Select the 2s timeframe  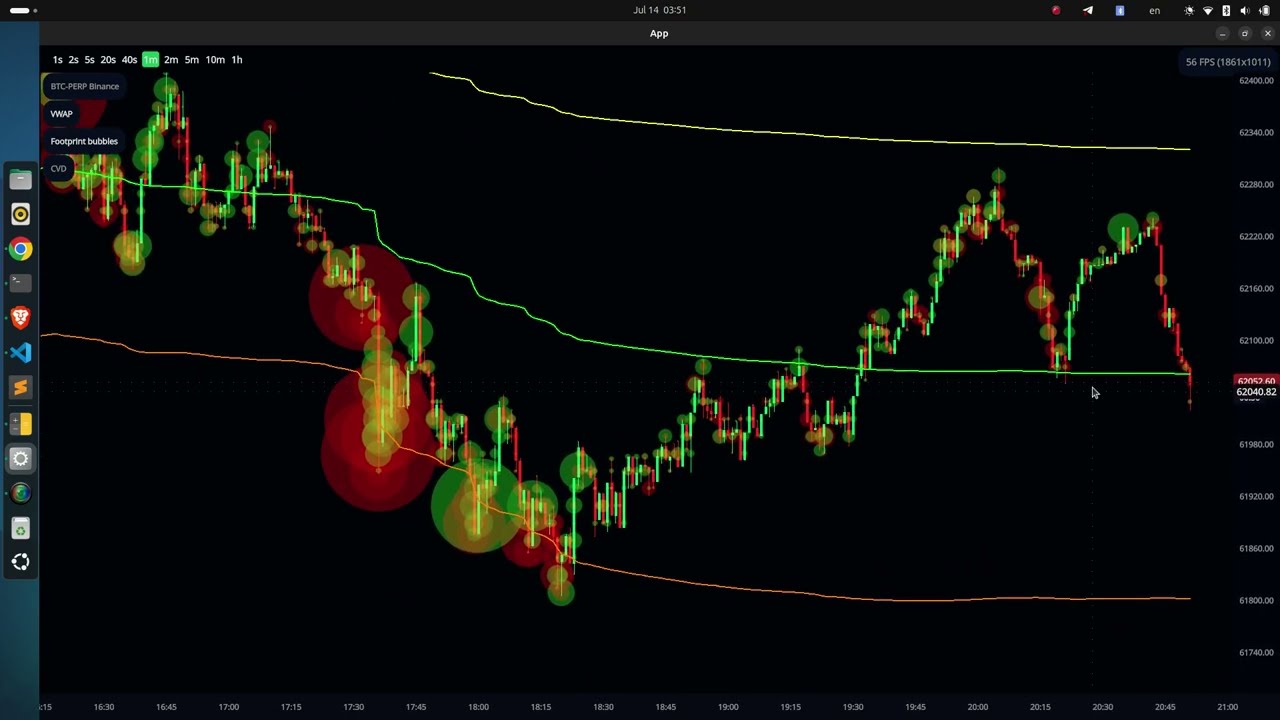tap(73, 60)
